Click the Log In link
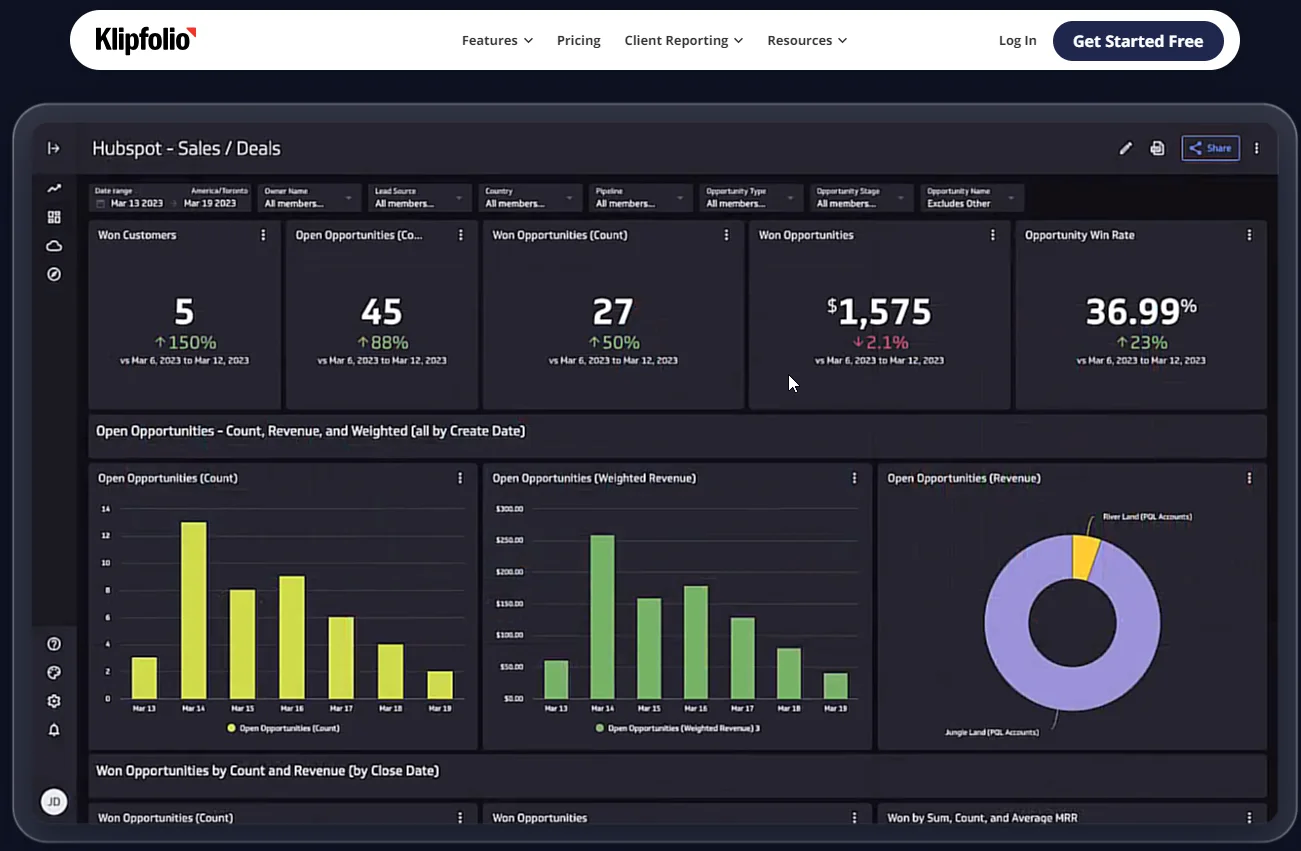Screen dimensions: 1301x851 (1017, 41)
